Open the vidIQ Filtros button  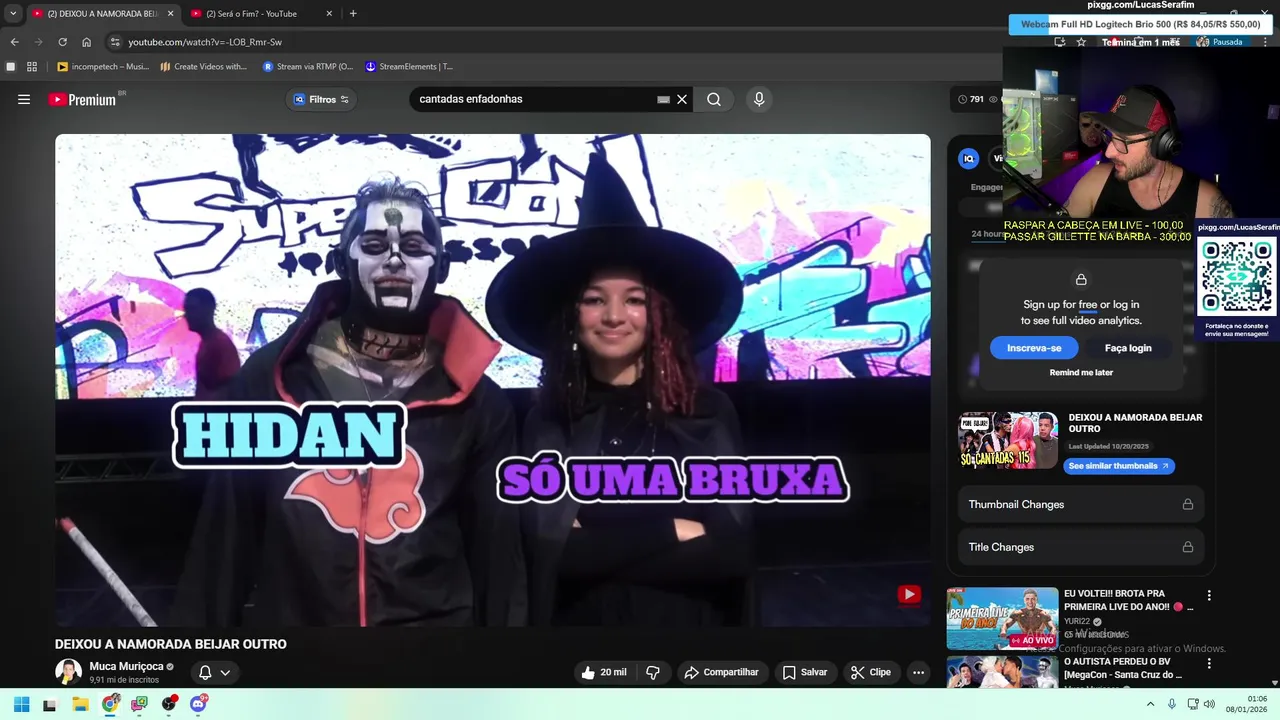click(x=321, y=99)
